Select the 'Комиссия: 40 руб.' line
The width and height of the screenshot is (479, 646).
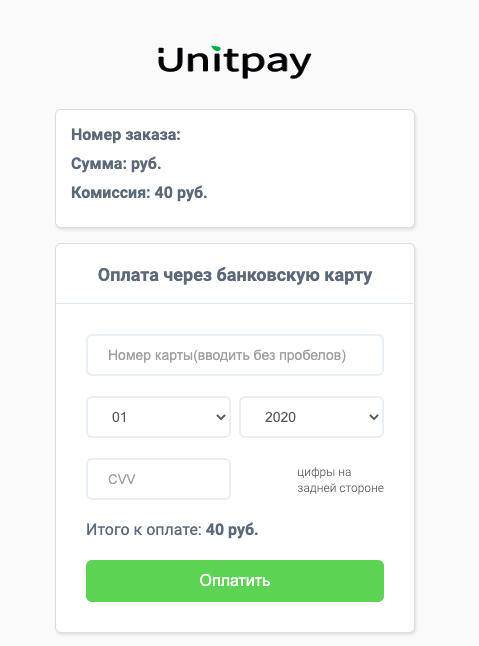tap(139, 192)
